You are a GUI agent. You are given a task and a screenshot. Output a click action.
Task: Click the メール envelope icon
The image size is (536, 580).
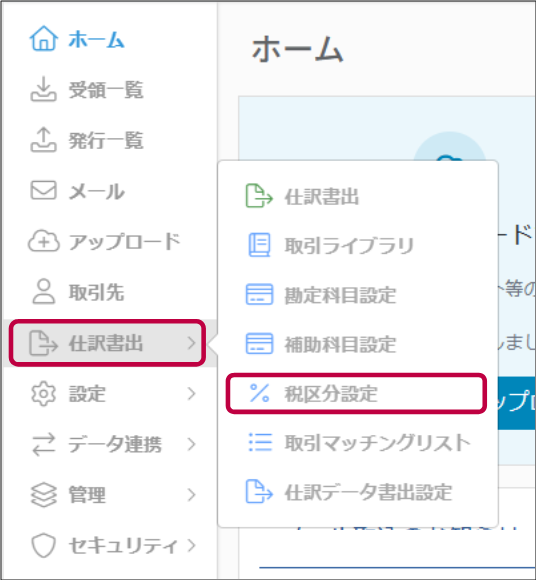(x=44, y=190)
